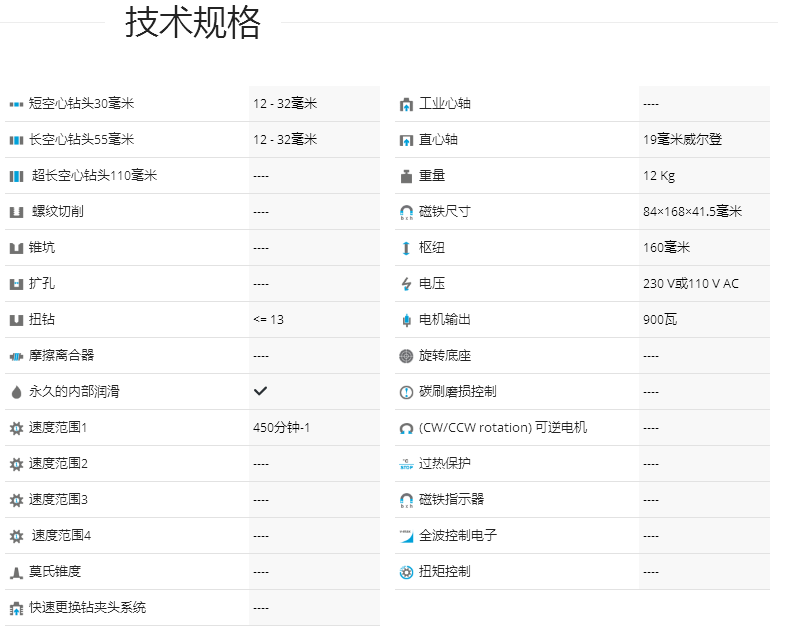The image size is (790, 629).
Task: Click the (CW/CCW rotation) 可逆电机 label
Action: (503, 428)
